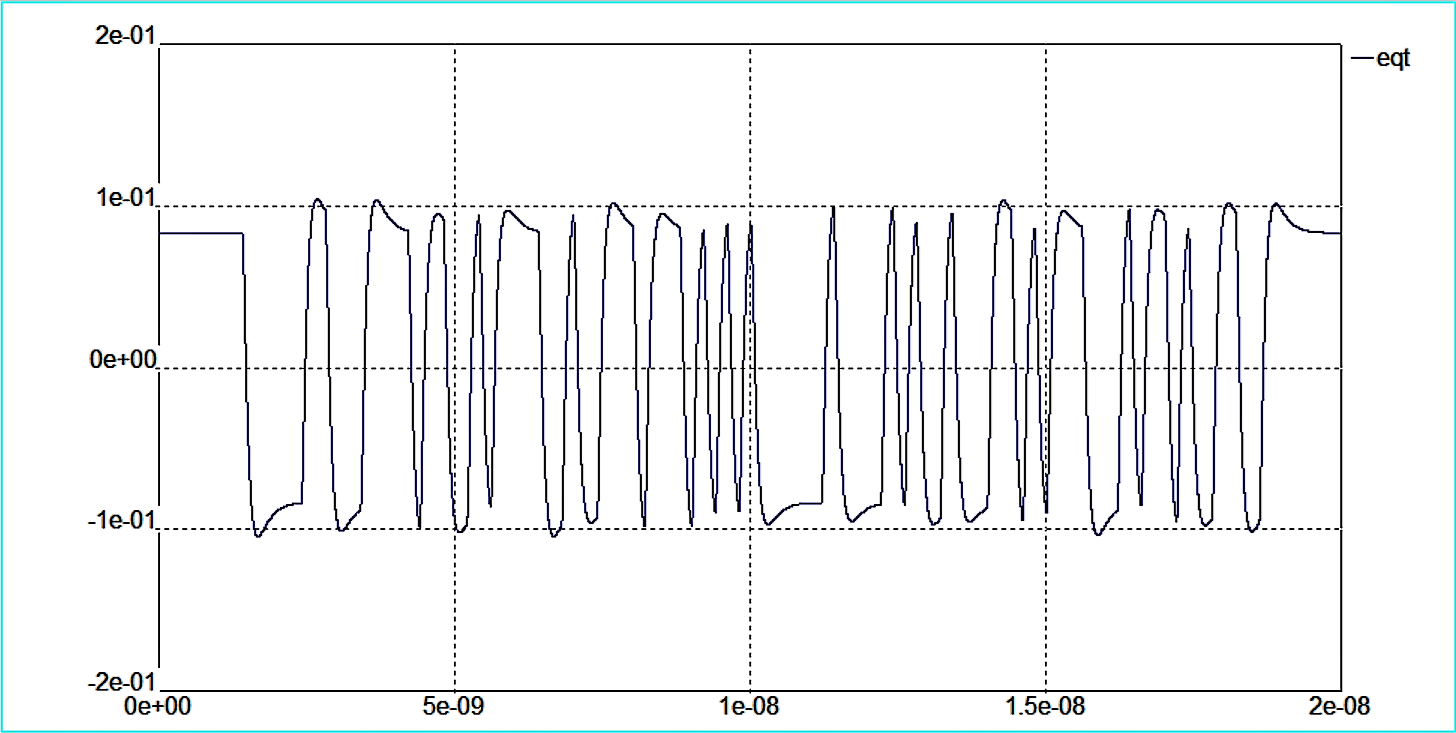This screenshot has height=733, width=1456.
Task: Click the 1e-08 x-axis label
Action: (x=751, y=707)
